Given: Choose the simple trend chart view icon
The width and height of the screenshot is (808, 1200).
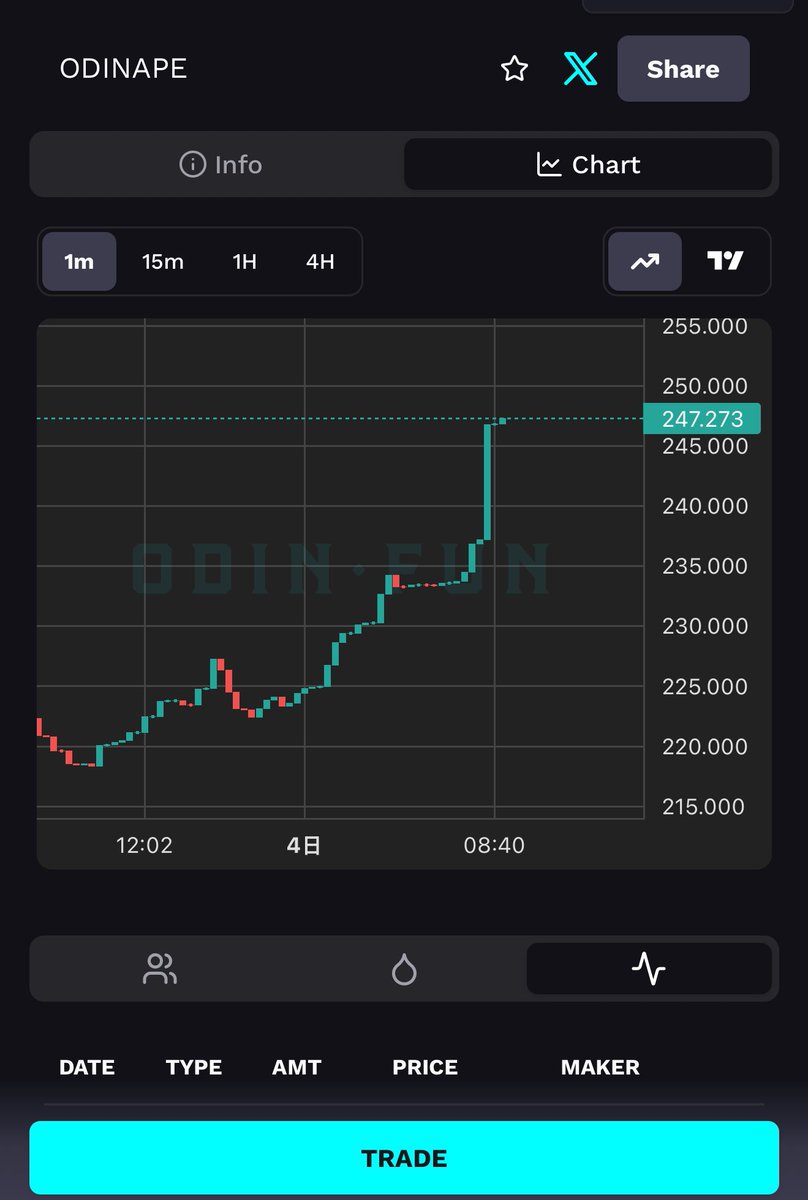Looking at the screenshot, I should [645, 262].
